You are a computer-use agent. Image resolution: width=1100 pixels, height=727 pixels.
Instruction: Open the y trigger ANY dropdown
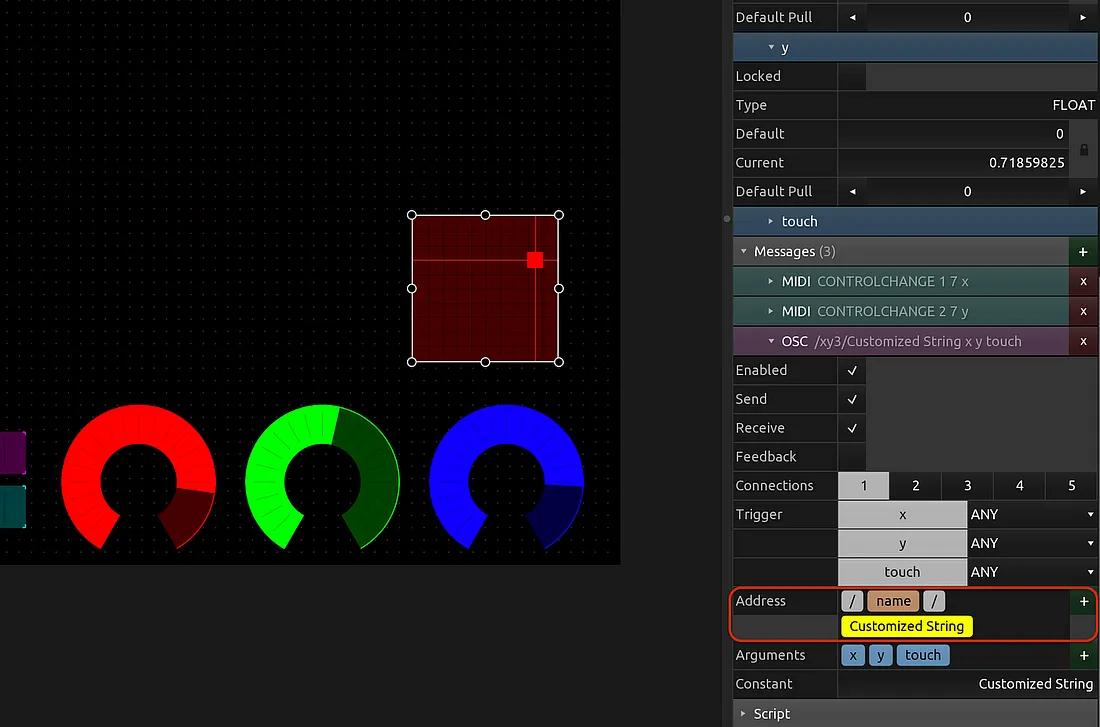click(x=1032, y=543)
